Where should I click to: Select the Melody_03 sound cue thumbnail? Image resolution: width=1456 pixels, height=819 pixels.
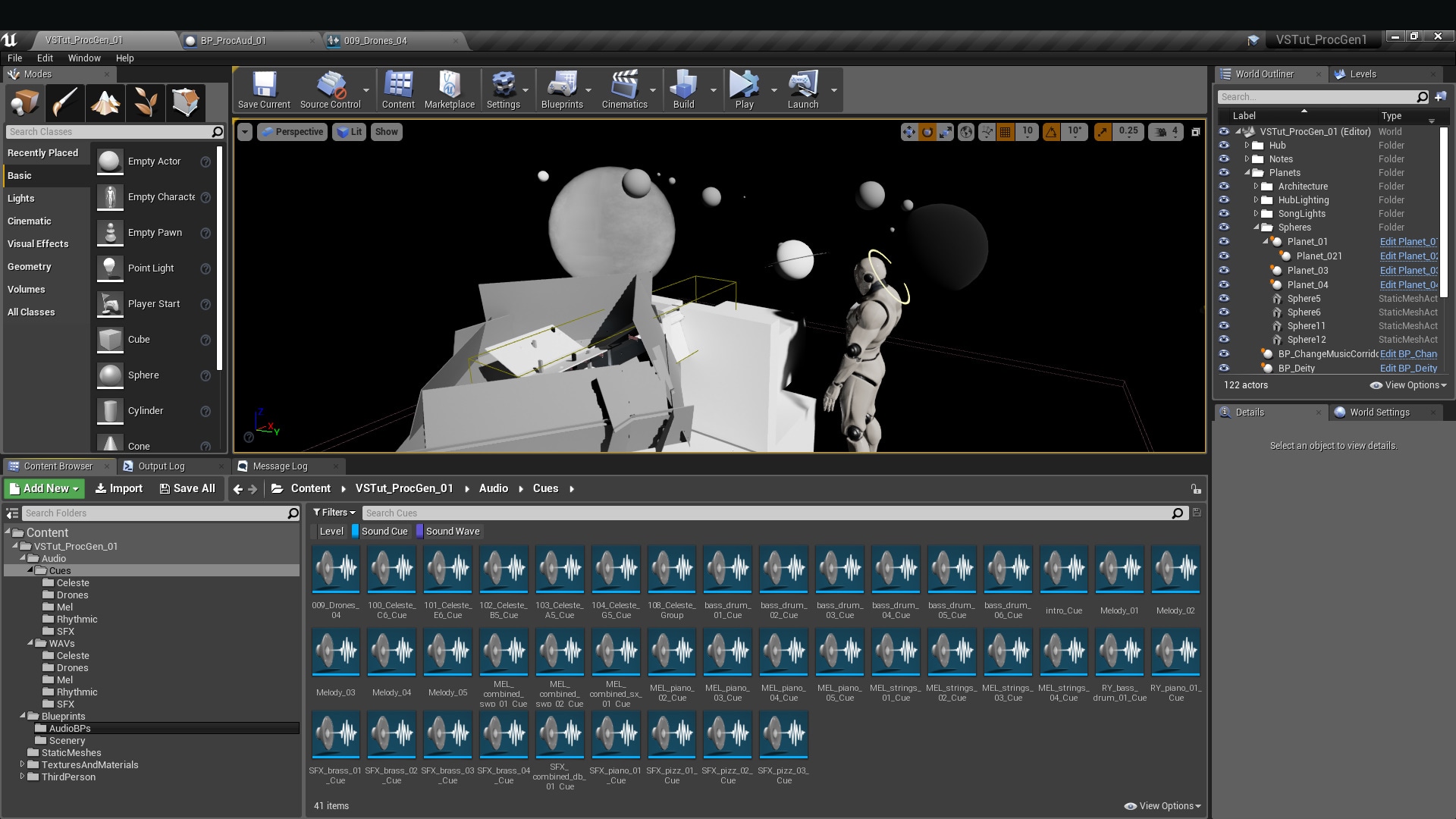click(x=335, y=653)
